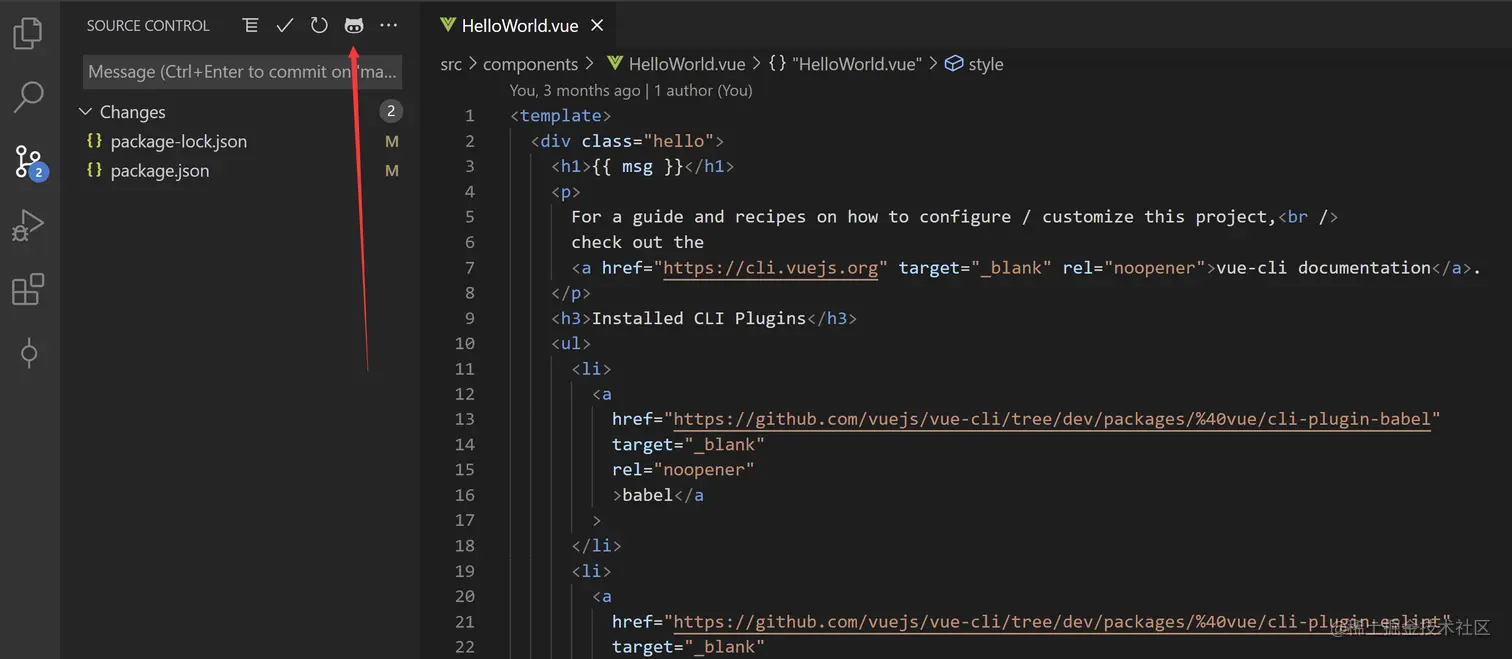Close the HelloWorld.vue tab
1512x659 pixels.
point(597,26)
